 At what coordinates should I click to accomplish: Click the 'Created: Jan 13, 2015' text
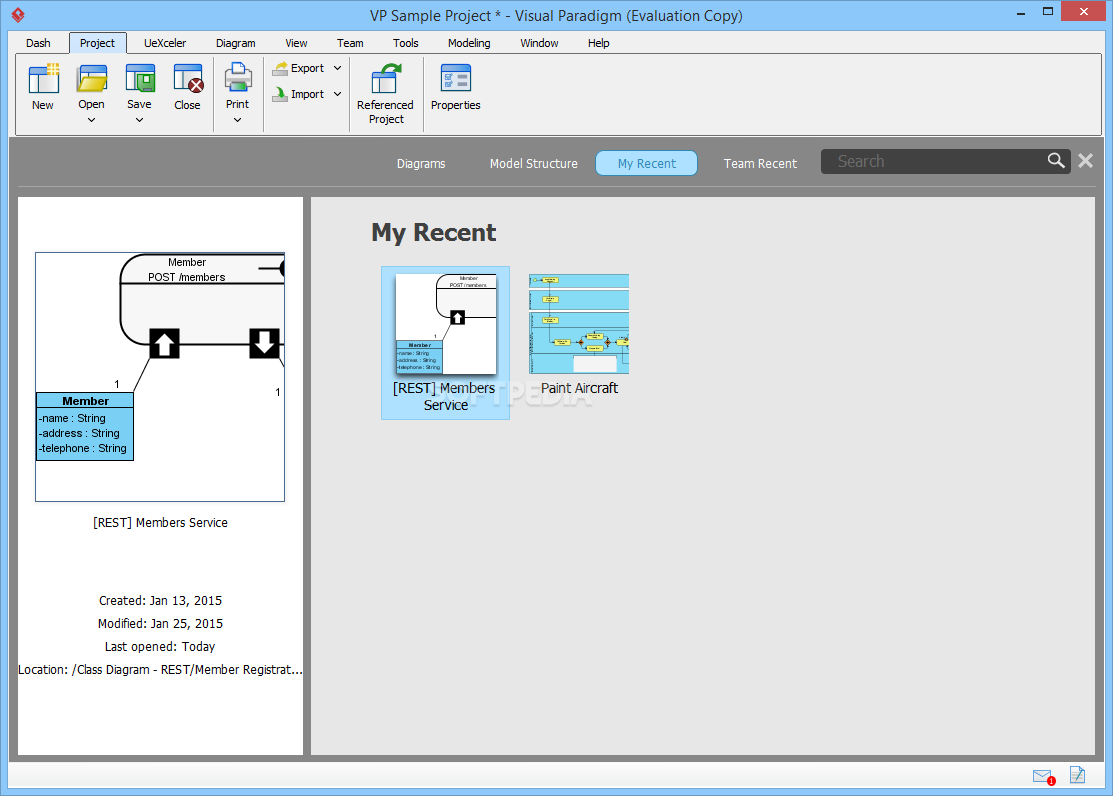point(160,601)
